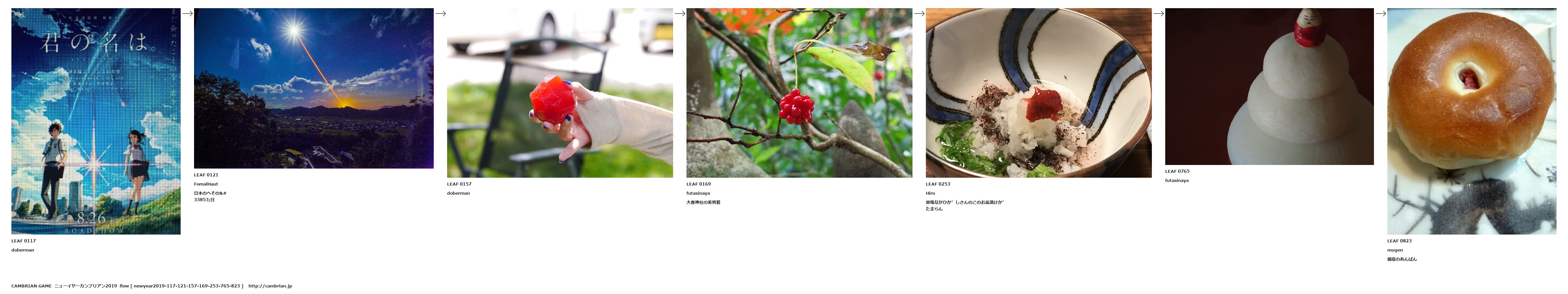
Task: Click the arrow after the red jelly photo
Action: pyautogui.click(x=680, y=13)
